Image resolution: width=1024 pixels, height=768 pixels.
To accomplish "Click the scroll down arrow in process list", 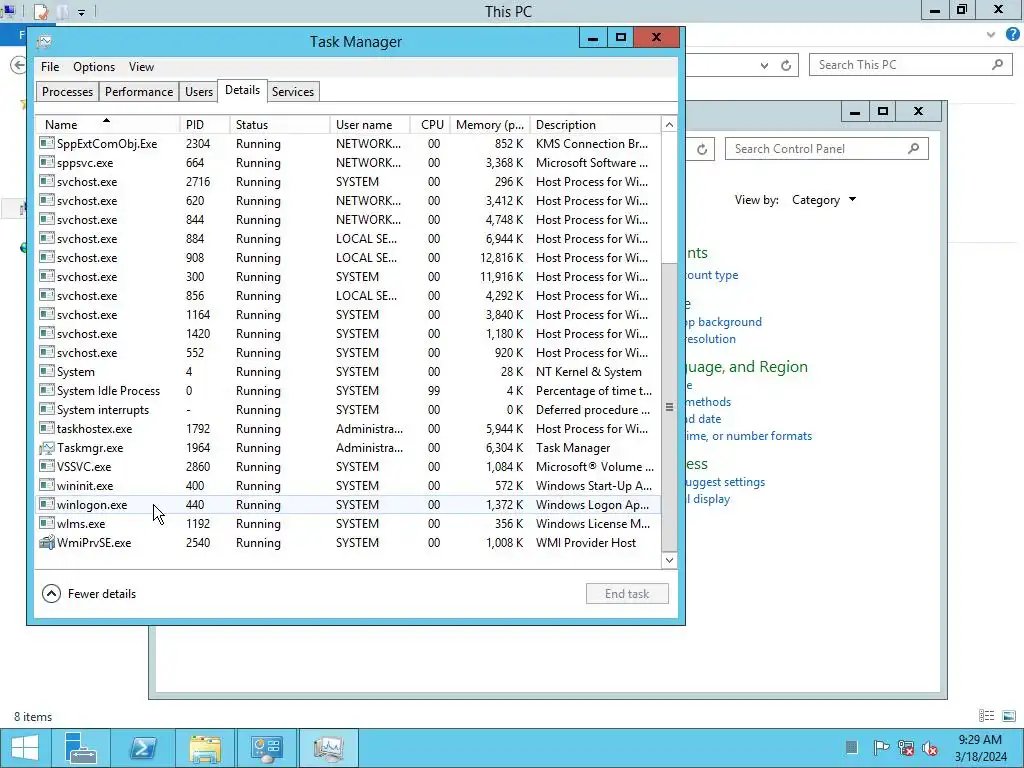I will pyautogui.click(x=669, y=560).
